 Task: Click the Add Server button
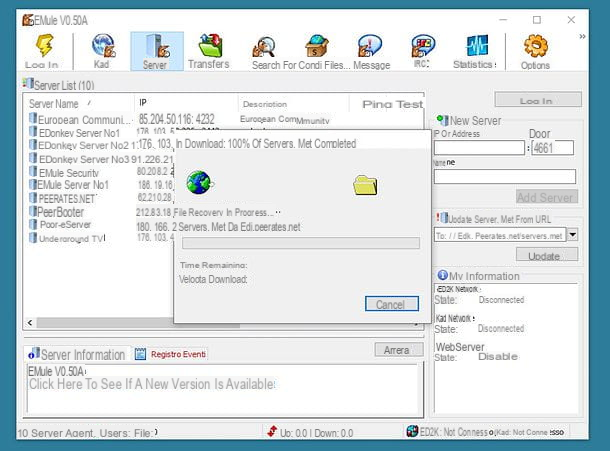tap(547, 197)
